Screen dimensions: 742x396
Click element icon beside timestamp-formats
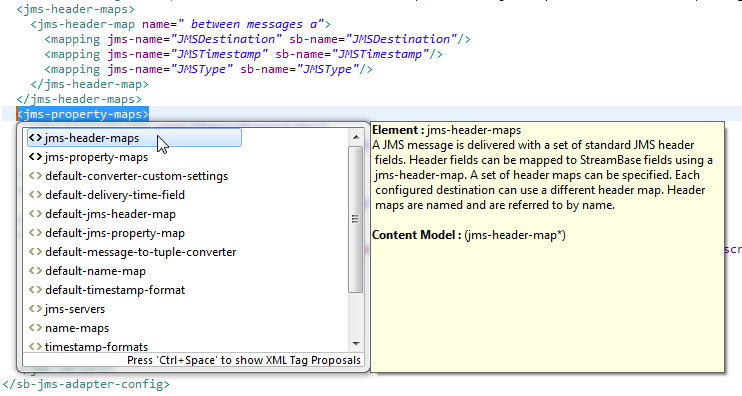coord(35,346)
